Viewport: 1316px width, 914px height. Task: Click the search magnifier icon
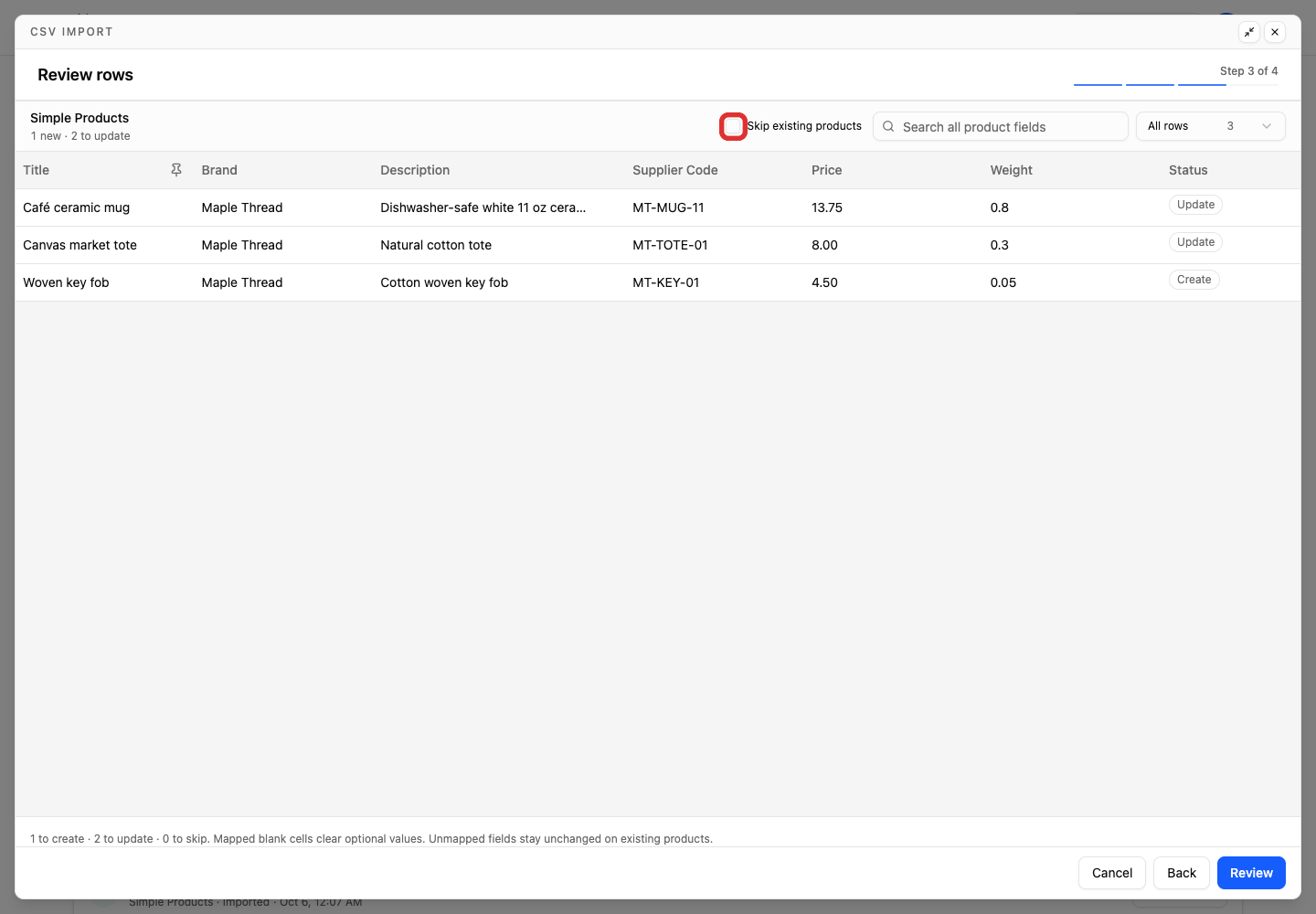click(x=888, y=126)
